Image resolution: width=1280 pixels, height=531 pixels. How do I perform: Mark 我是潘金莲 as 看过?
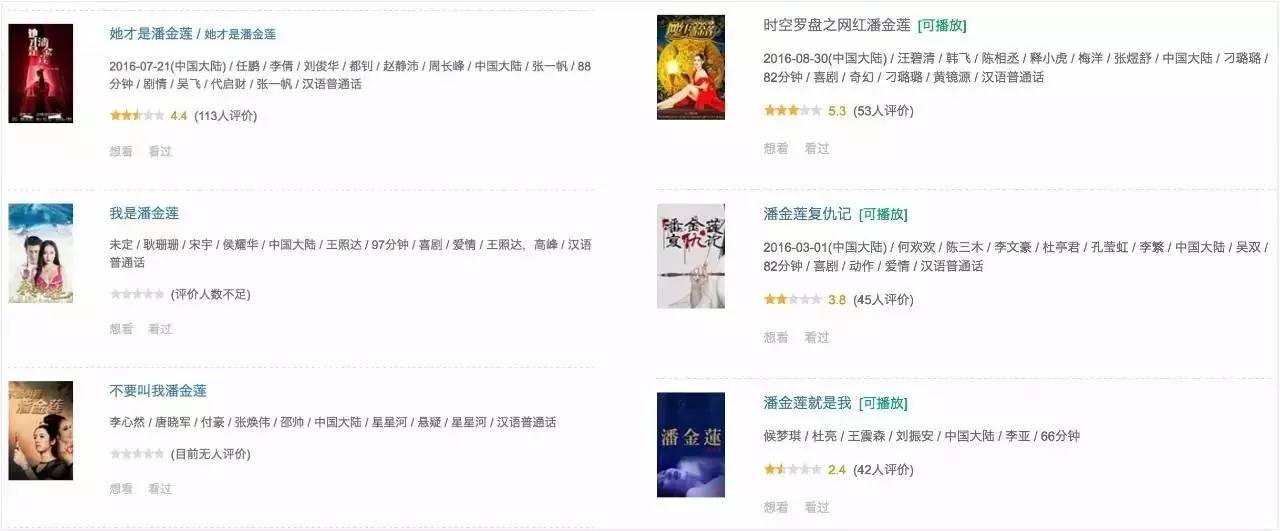(160, 328)
